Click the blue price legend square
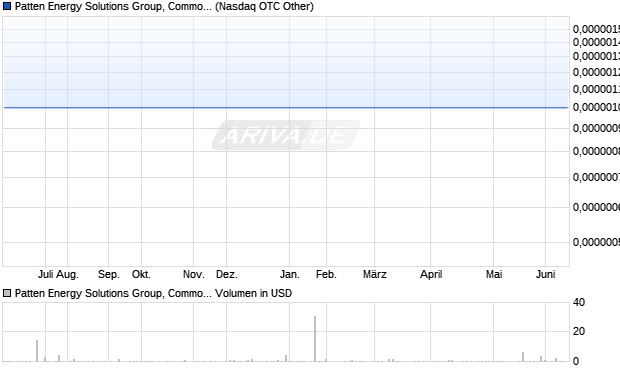Viewport: 620px width, 371px height. pyautogui.click(x=7, y=6)
